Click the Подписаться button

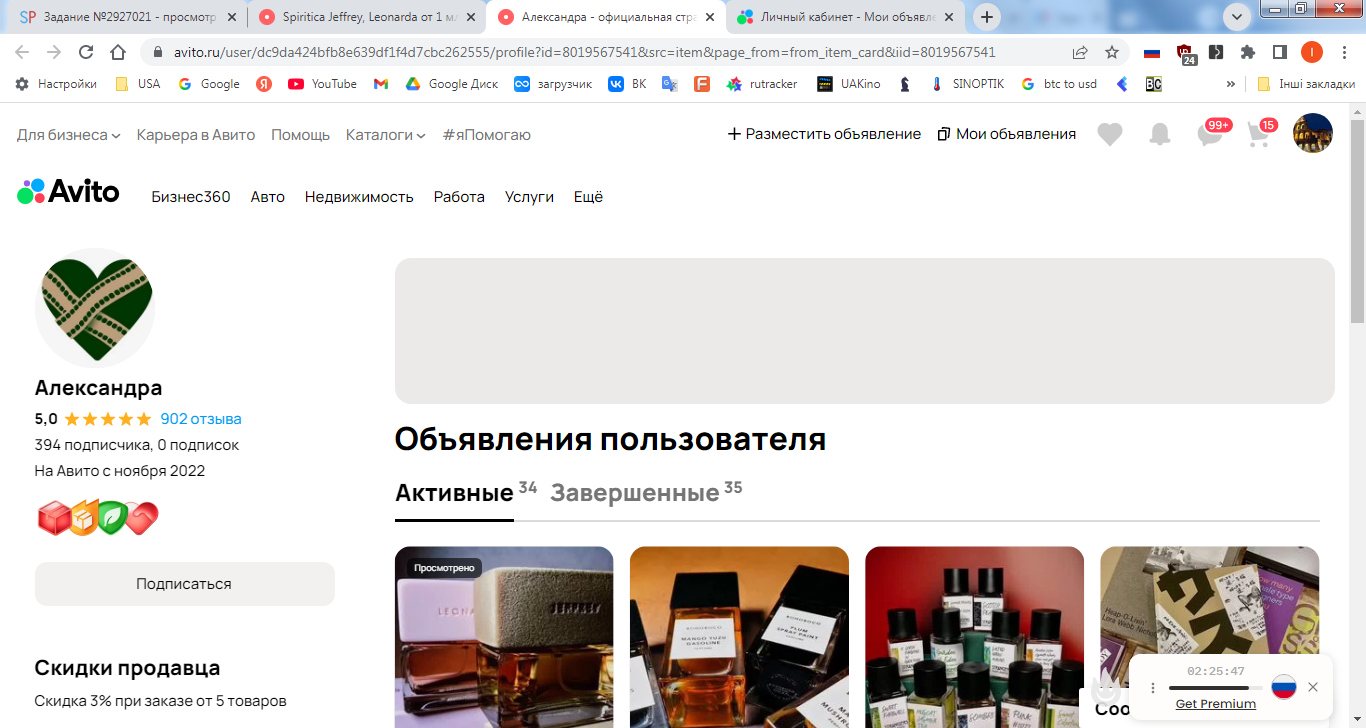(184, 584)
